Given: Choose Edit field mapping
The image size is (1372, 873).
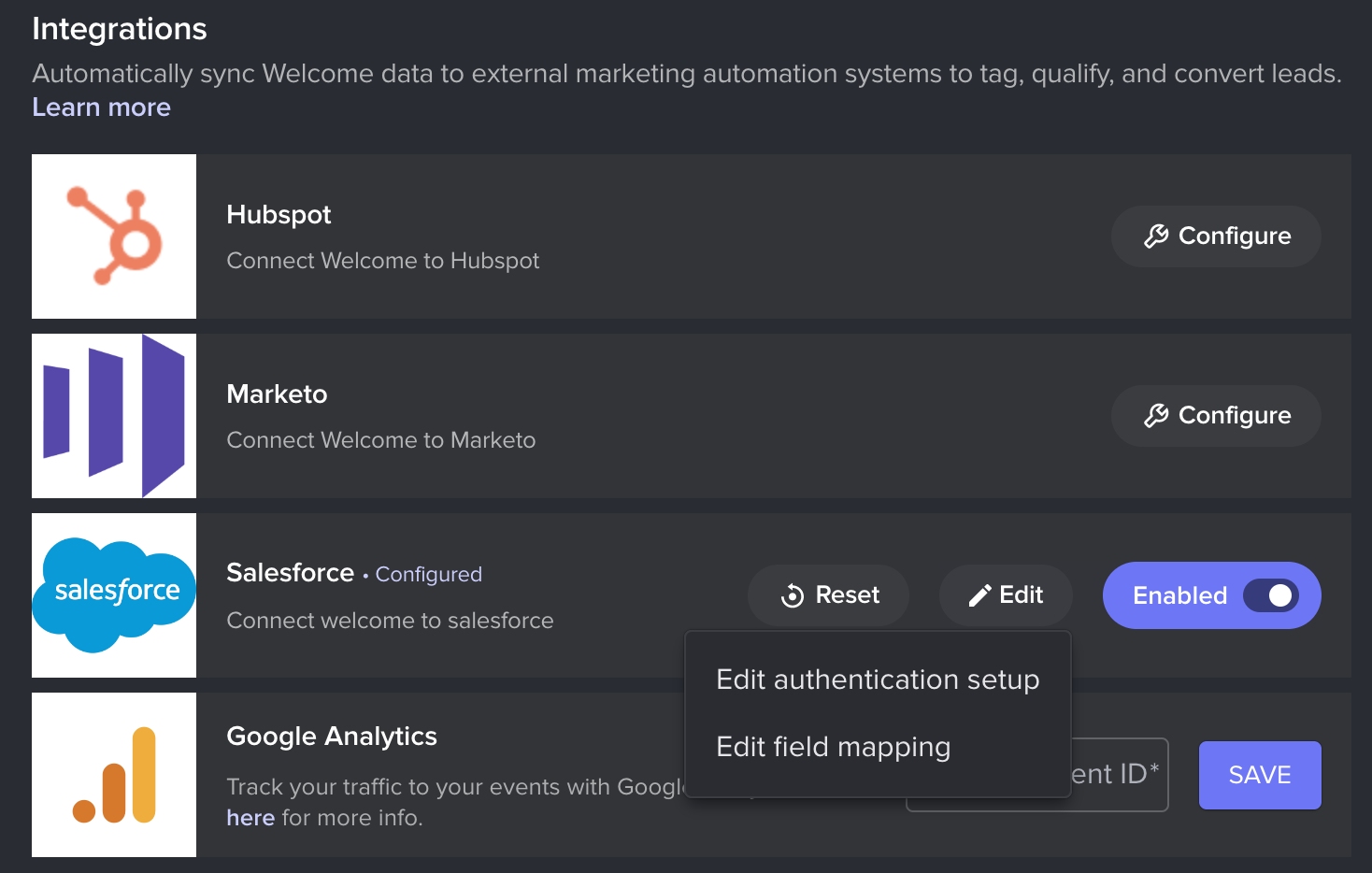Looking at the screenshot, I should 833,747.
